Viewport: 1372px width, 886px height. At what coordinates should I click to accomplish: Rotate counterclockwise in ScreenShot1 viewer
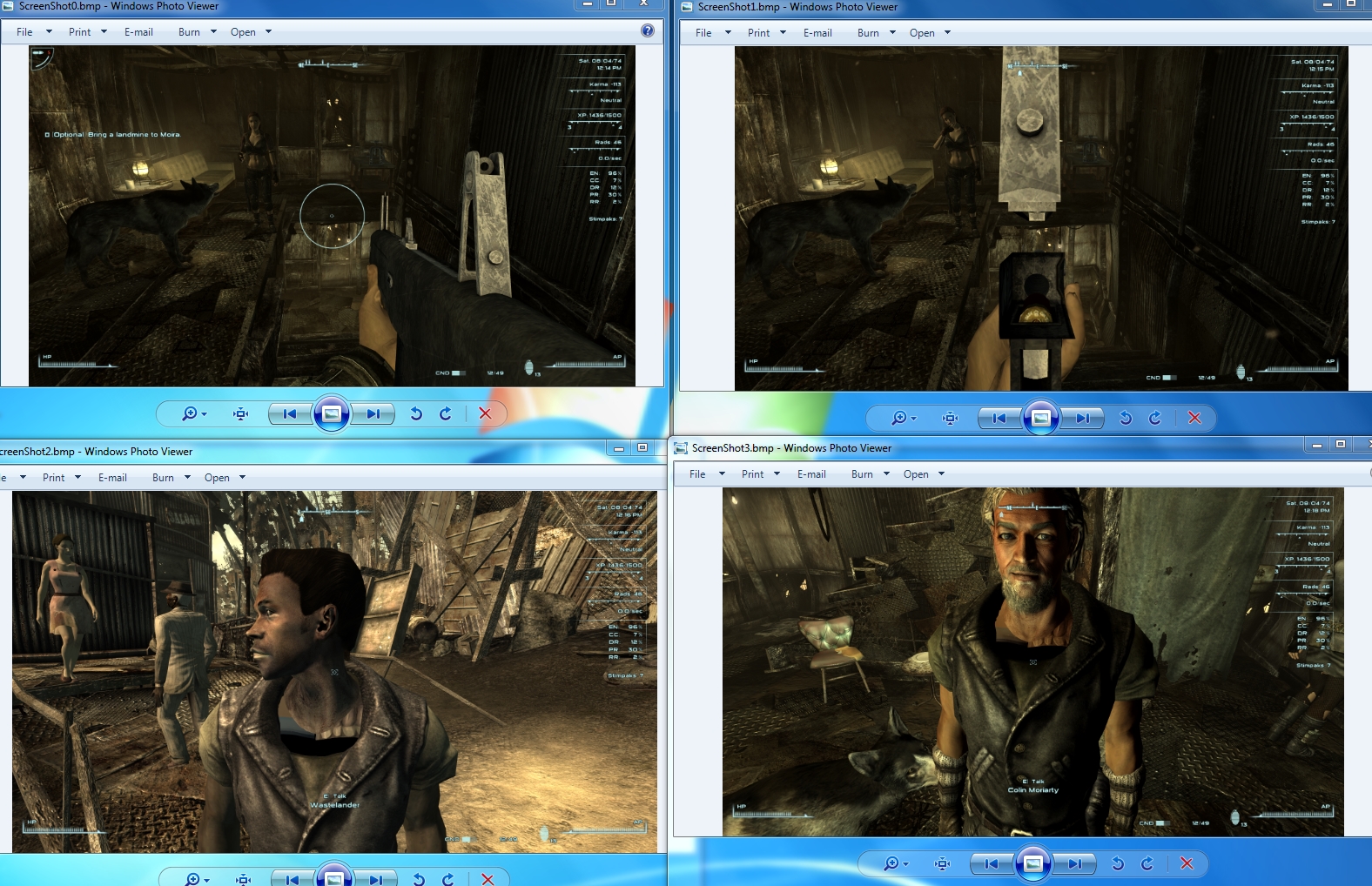(x=1126, y=418)
